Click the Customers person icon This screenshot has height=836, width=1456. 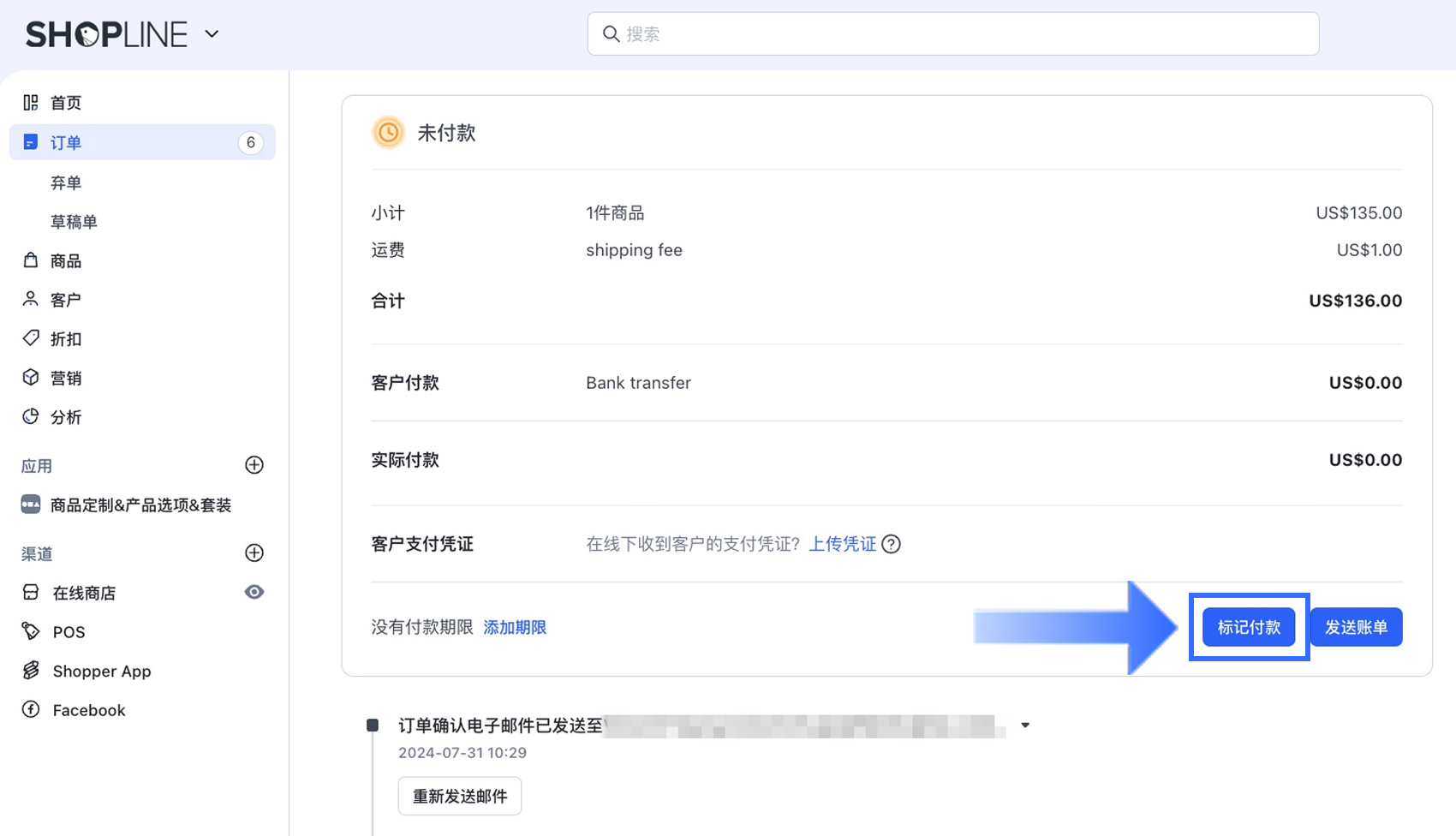point(31,299)
